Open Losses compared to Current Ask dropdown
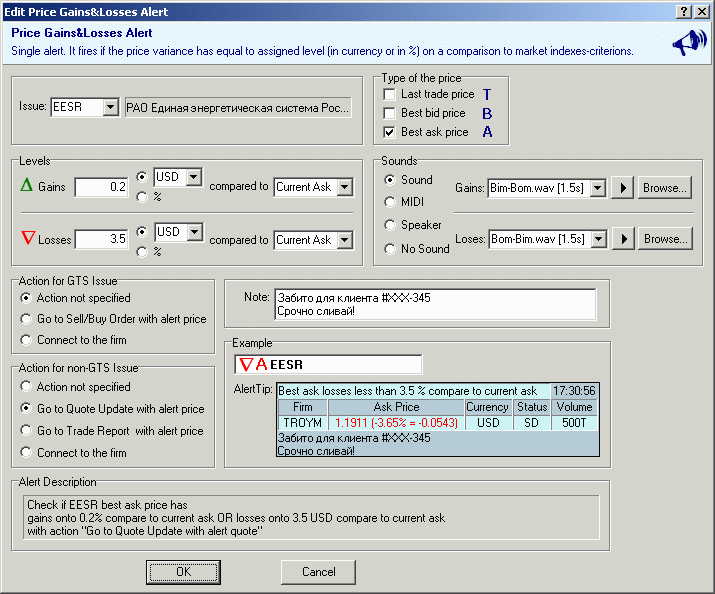The width and height of the screenshot is (715, 594). pos(345,240)
